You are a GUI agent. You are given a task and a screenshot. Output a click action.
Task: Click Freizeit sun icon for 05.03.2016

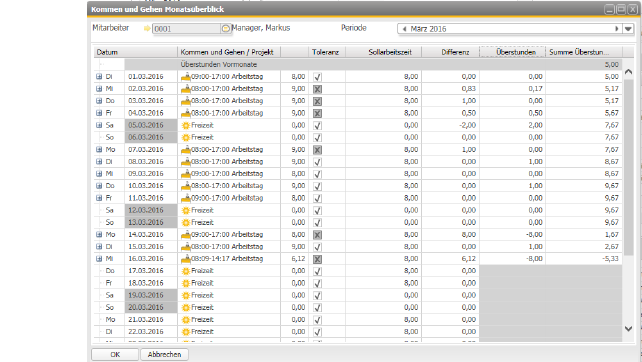(x=186, y=125)
